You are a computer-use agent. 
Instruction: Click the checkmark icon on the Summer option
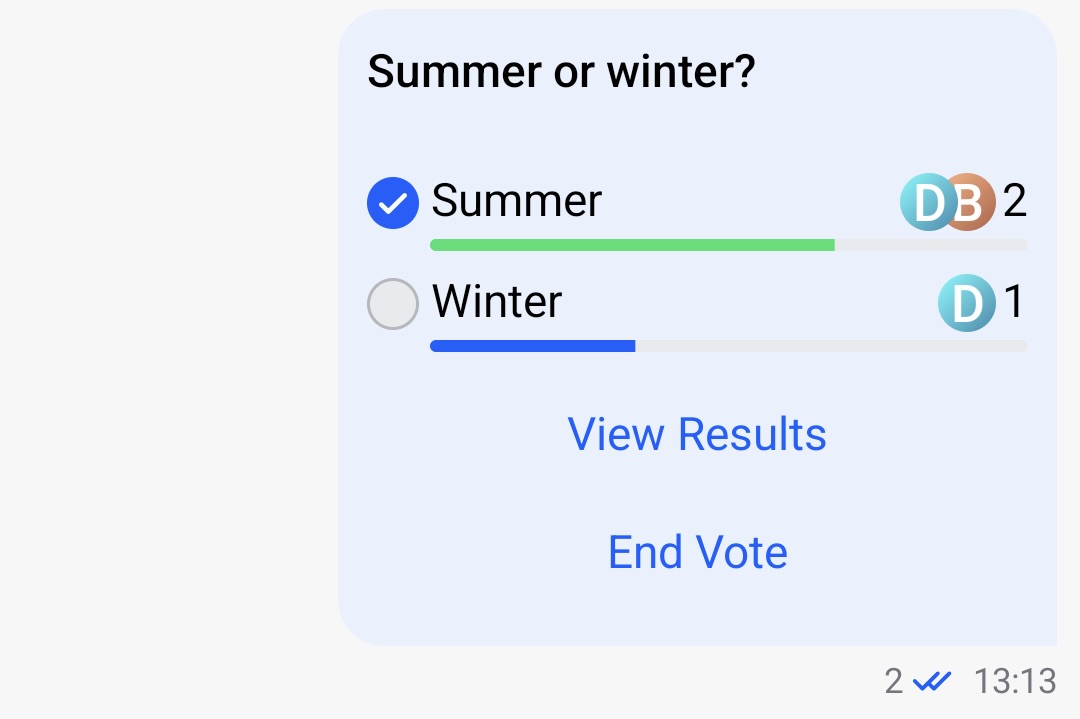pos(393,202)
